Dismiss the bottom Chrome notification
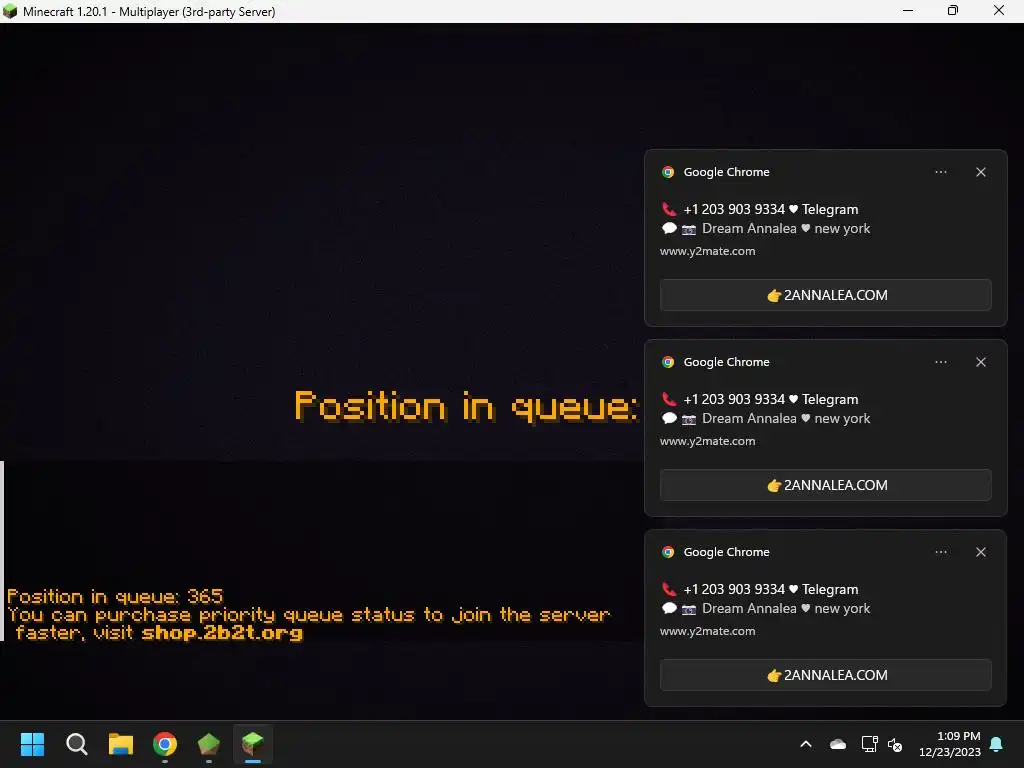The image size is (1024, 768). [981, 552]
